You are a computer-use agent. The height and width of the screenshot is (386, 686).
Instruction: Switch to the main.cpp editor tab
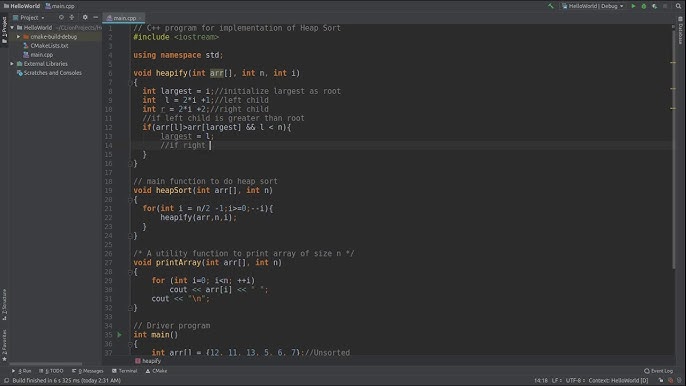pyautogui.click(x=124, y=18)
